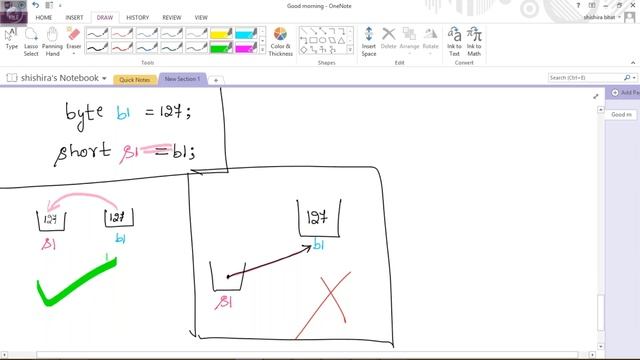640x360 pixels.
Task: Pick the cyan highlighter
Action: click(246, 33)
